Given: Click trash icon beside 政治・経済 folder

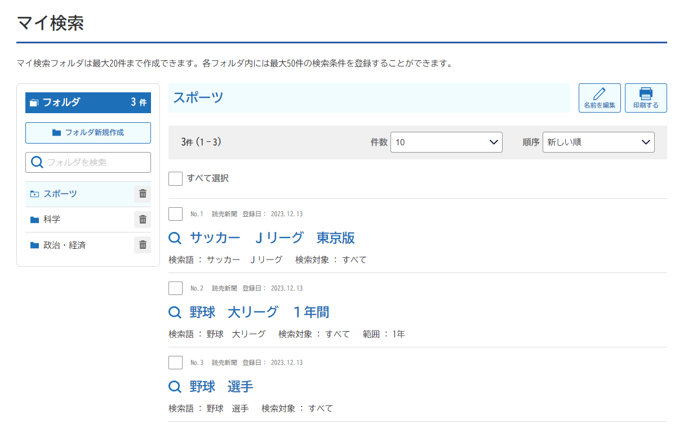Looking at the screenshot, I should (142, 245).
